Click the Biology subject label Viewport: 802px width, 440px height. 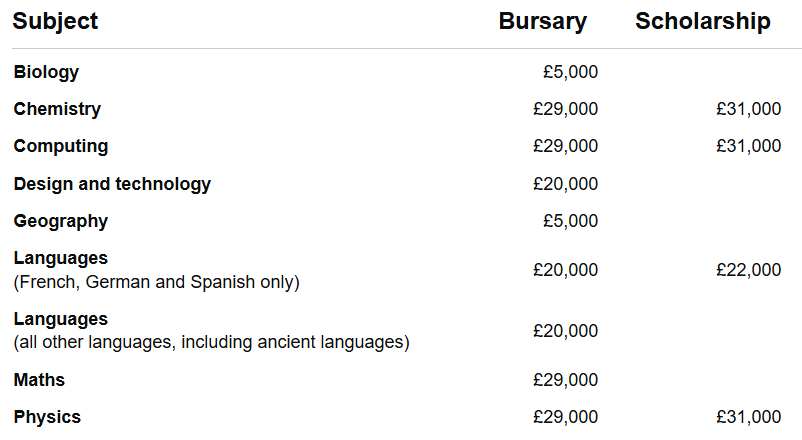click(x=46, y=72)
